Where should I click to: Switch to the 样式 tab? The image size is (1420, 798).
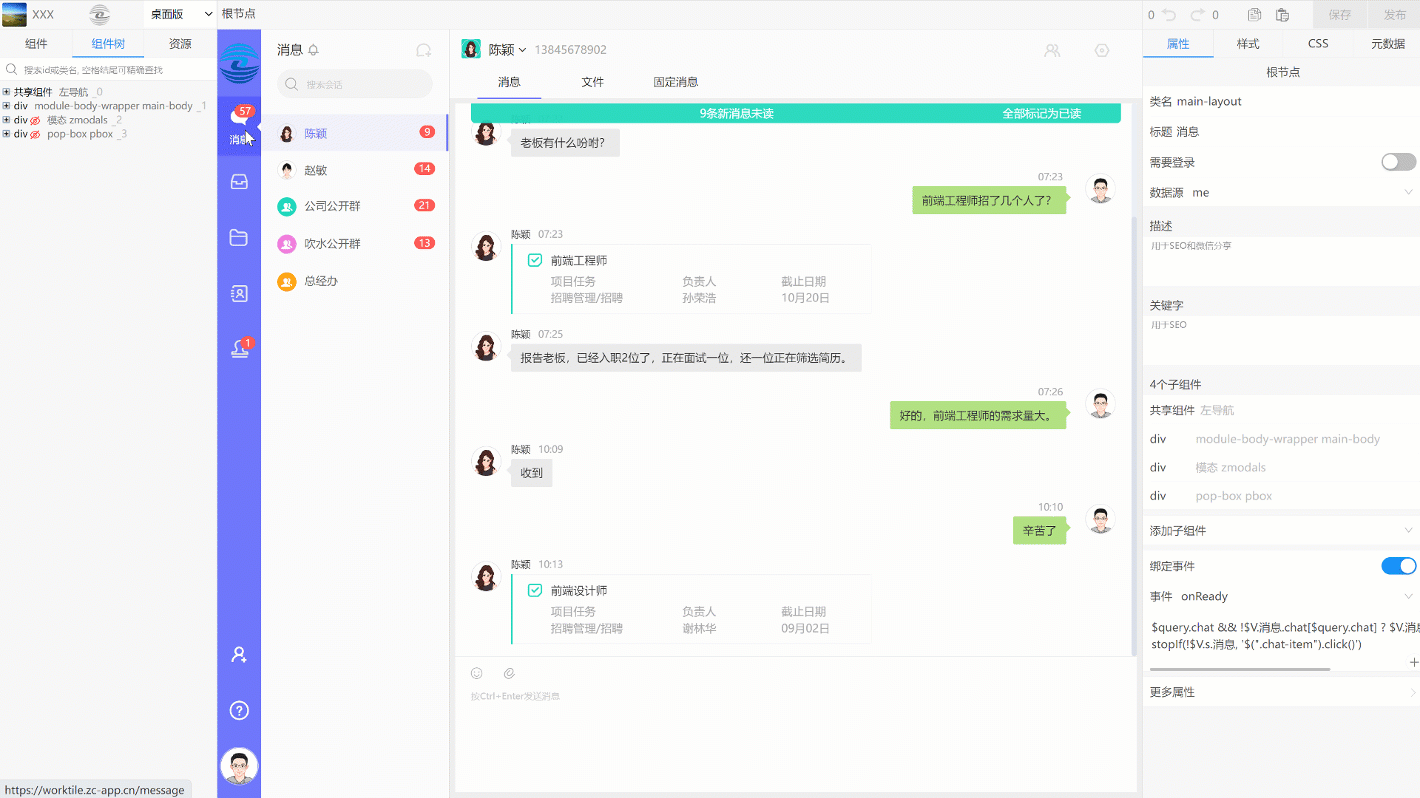pyautogui.click(x=1248, y=44)
